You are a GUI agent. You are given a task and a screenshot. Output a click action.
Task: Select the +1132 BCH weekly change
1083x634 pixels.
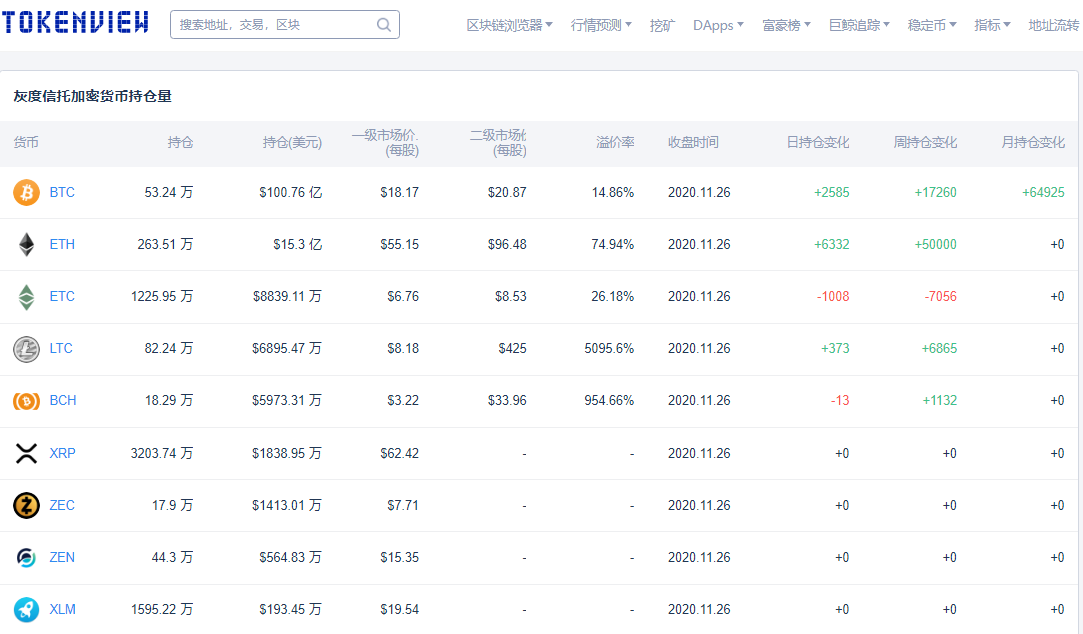(939, 401)
